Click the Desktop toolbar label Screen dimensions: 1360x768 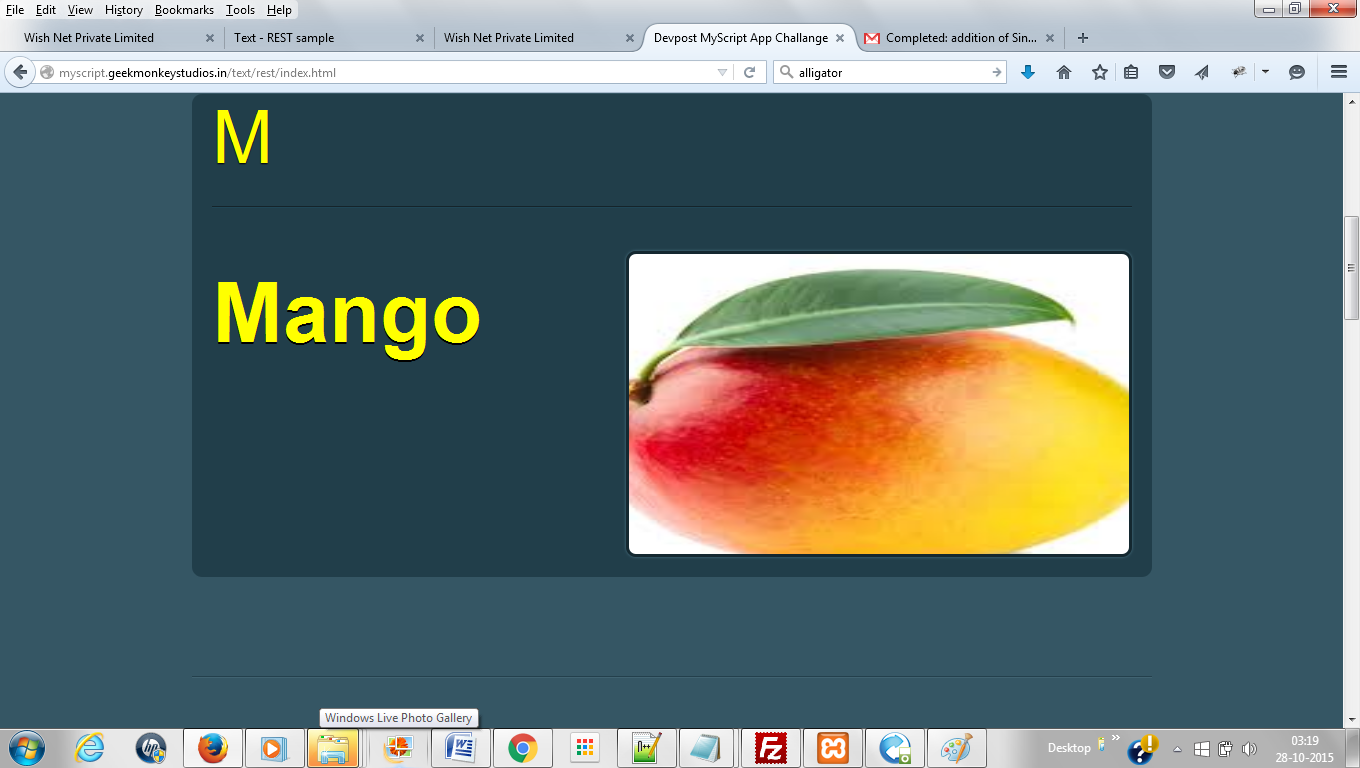(1069, 748)
